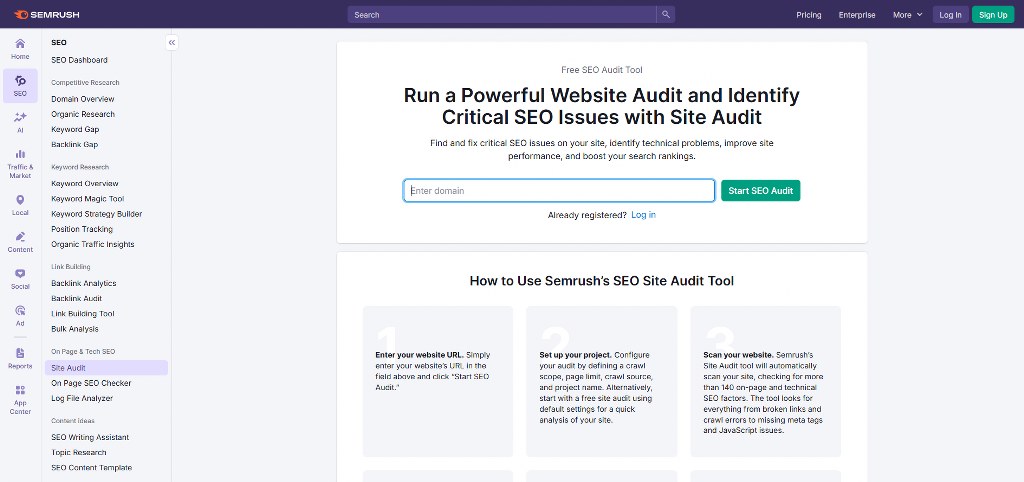
Task: Open Topic Research
Action: click(x=78, y=453)
